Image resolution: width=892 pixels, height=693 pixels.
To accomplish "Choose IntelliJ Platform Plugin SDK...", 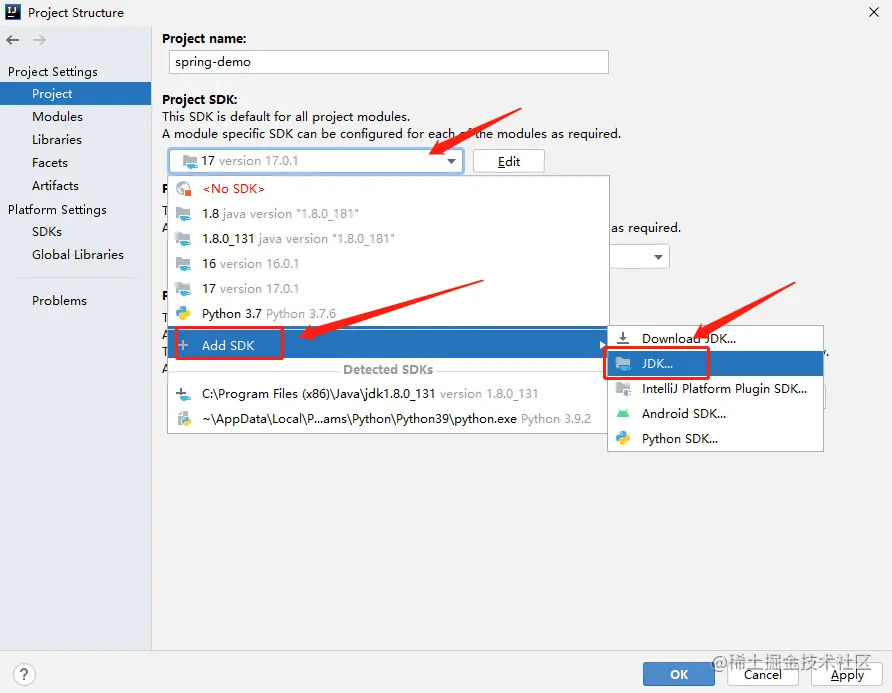I will (x=716, y=389).
